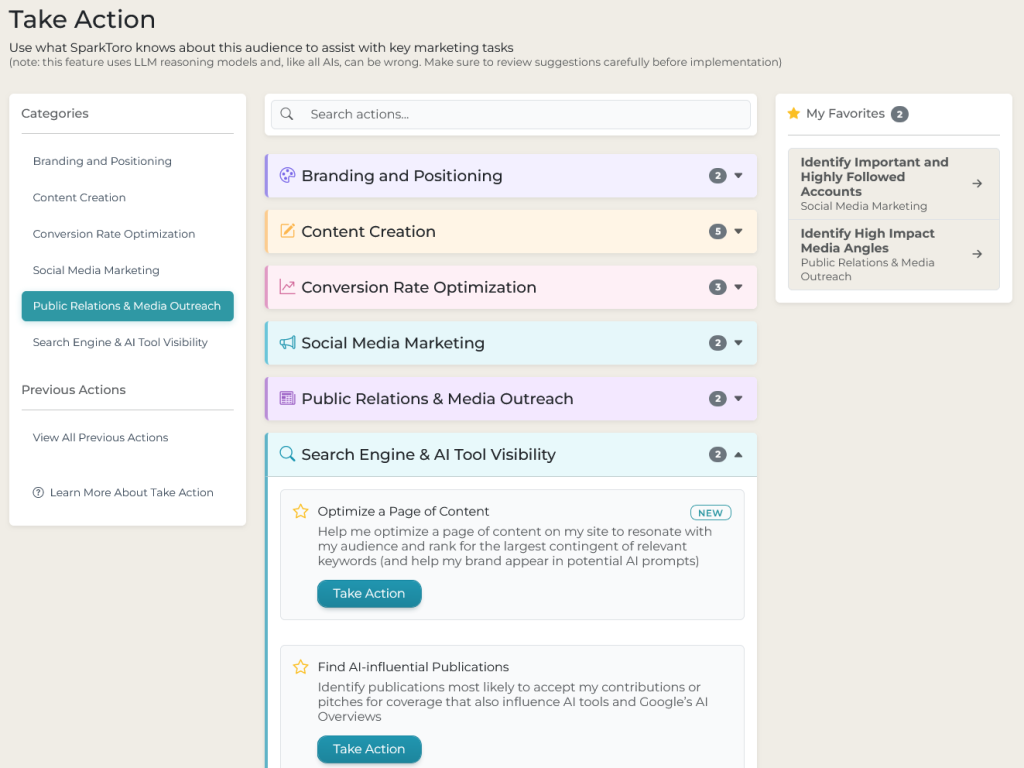Select Content Creation in Categories sidebar
The height and width of the screenshot is (768, 1024).
[79, 197]
